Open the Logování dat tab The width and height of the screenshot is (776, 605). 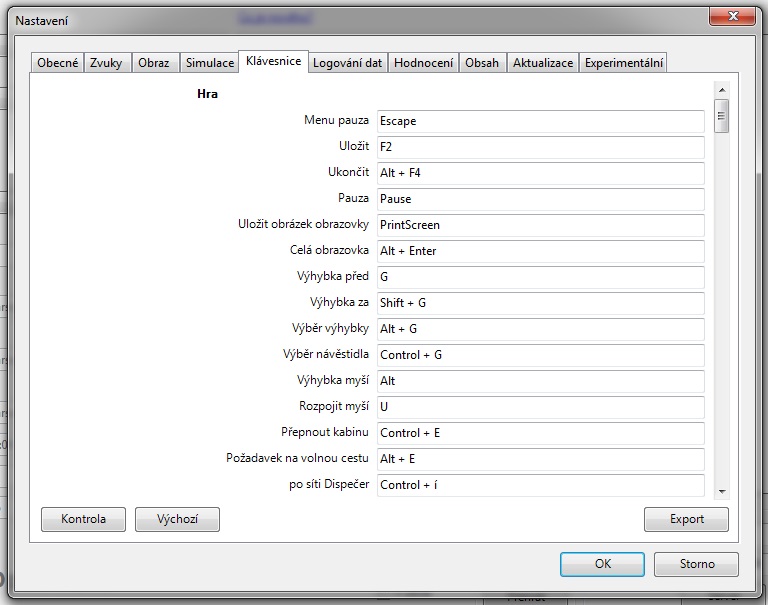click(x=347, y=63)
